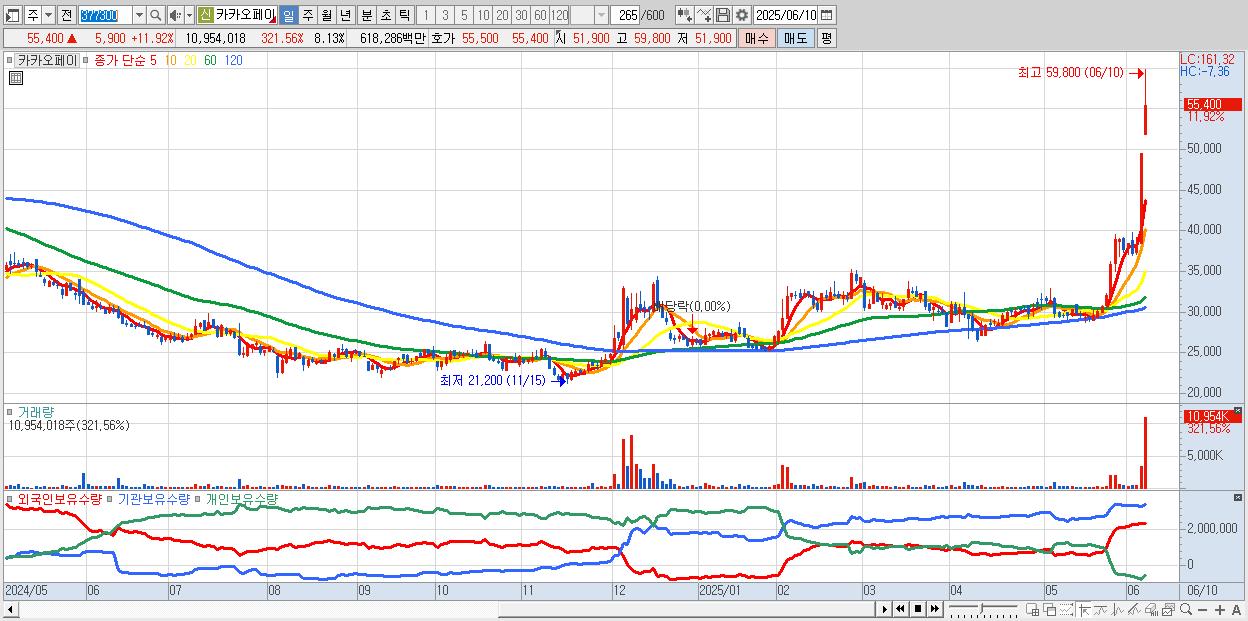
Task: Click the stock code input field 377300
Action: (105, 15)
